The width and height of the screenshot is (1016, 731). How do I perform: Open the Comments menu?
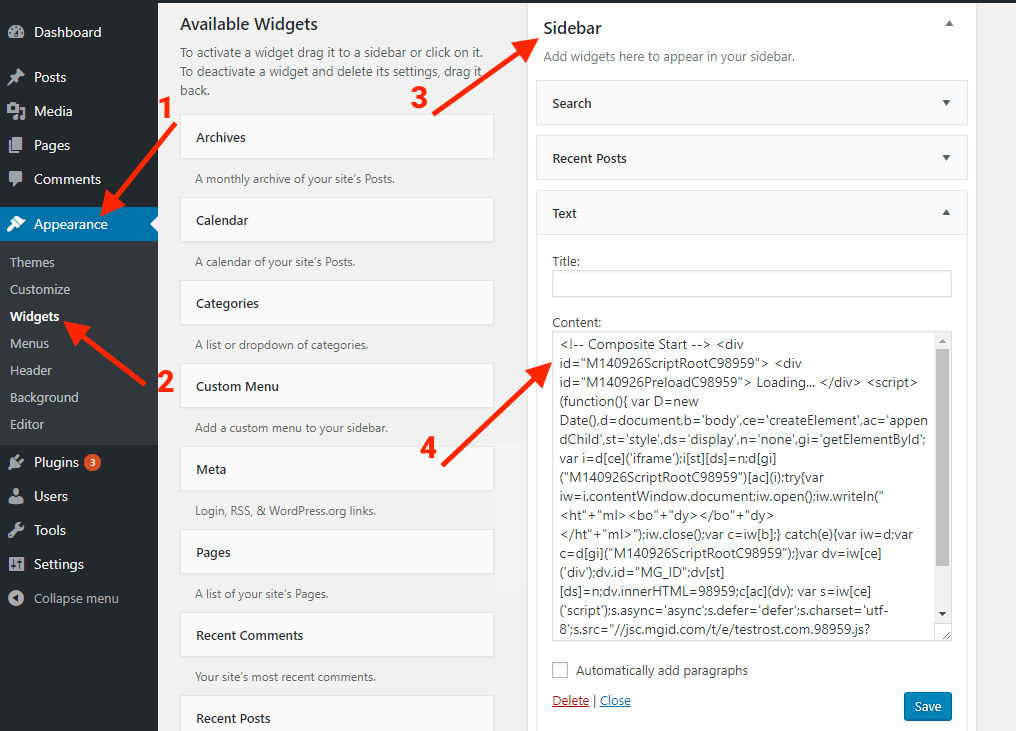click(x=67, y=179)
